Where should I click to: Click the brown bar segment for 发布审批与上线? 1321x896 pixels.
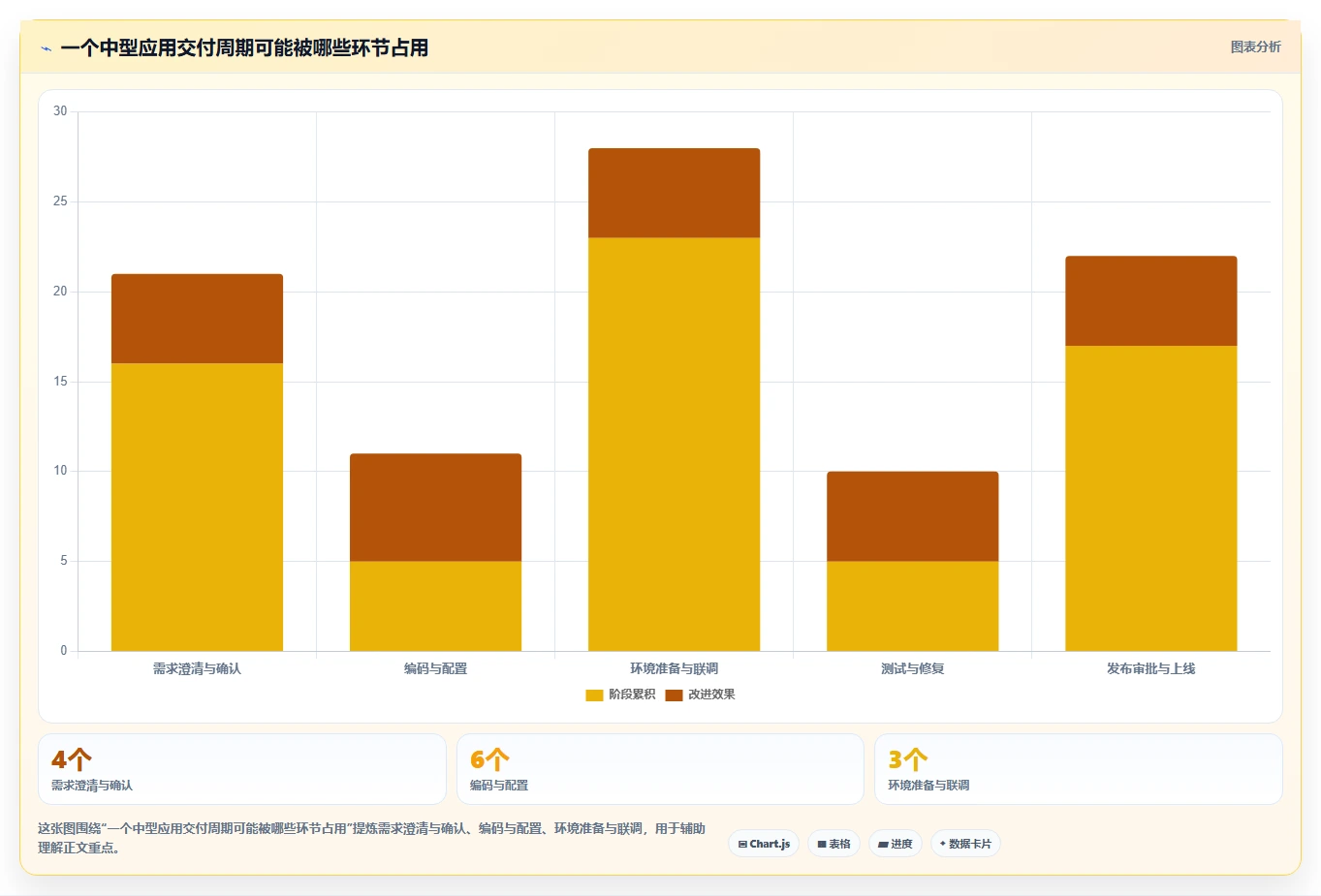tap(1150, 300)
